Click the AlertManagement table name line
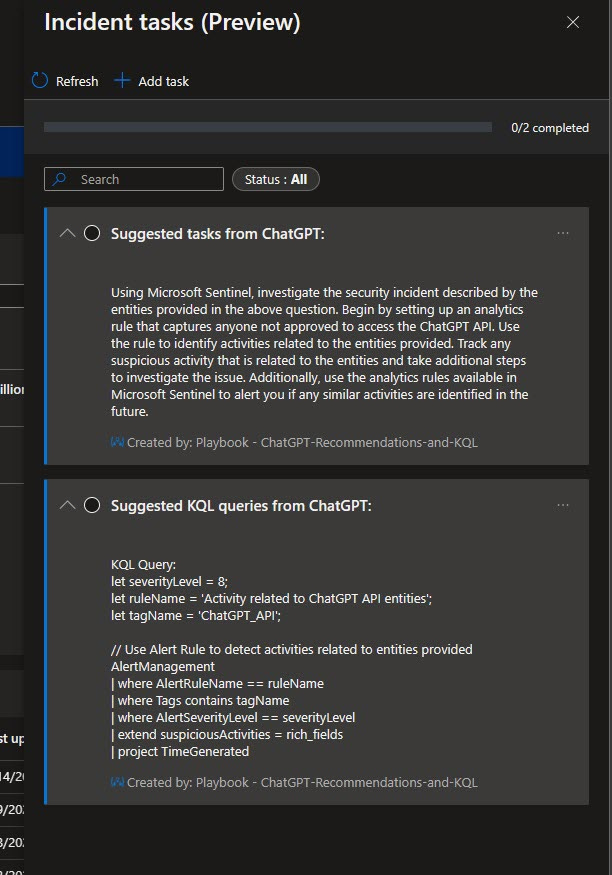 click(162, 666)
